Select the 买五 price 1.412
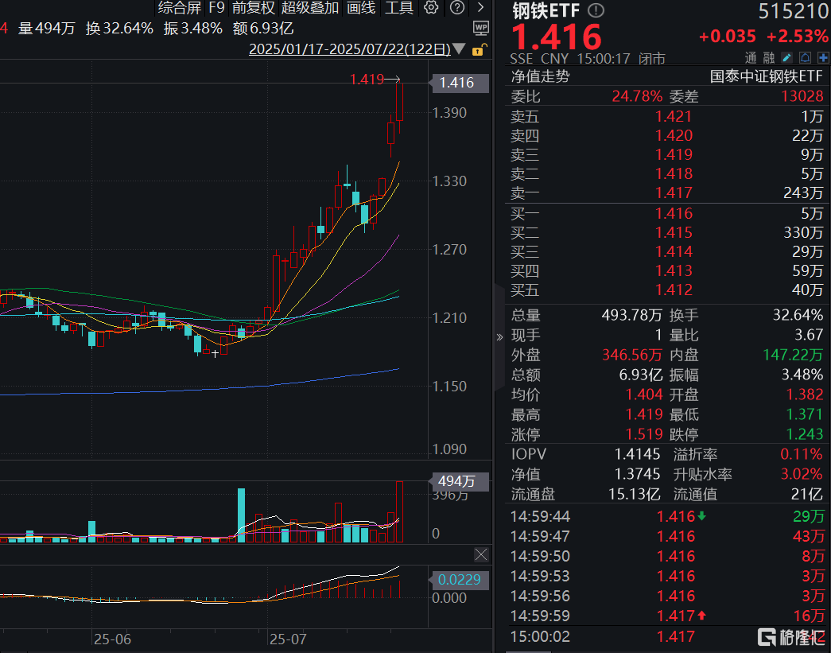The height and width of the screenshot is (654, 832). point(673,290)
